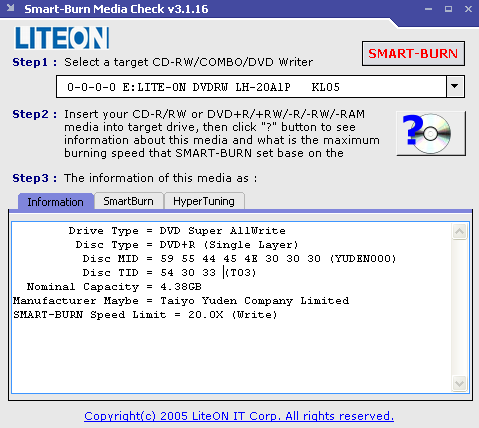Close the Smart-Burn Media Check window
The height and width of the screenshot is (428, 479).
468,9
